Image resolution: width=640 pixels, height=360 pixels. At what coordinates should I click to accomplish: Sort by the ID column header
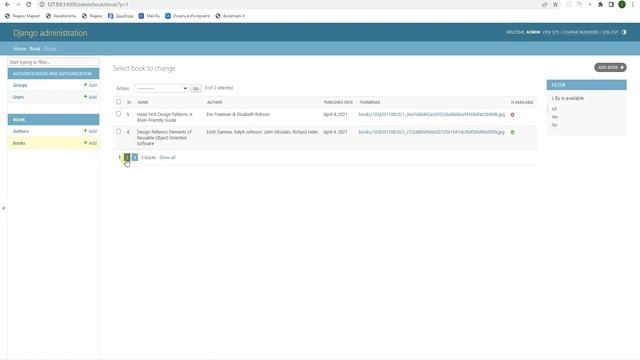point(129,102)
